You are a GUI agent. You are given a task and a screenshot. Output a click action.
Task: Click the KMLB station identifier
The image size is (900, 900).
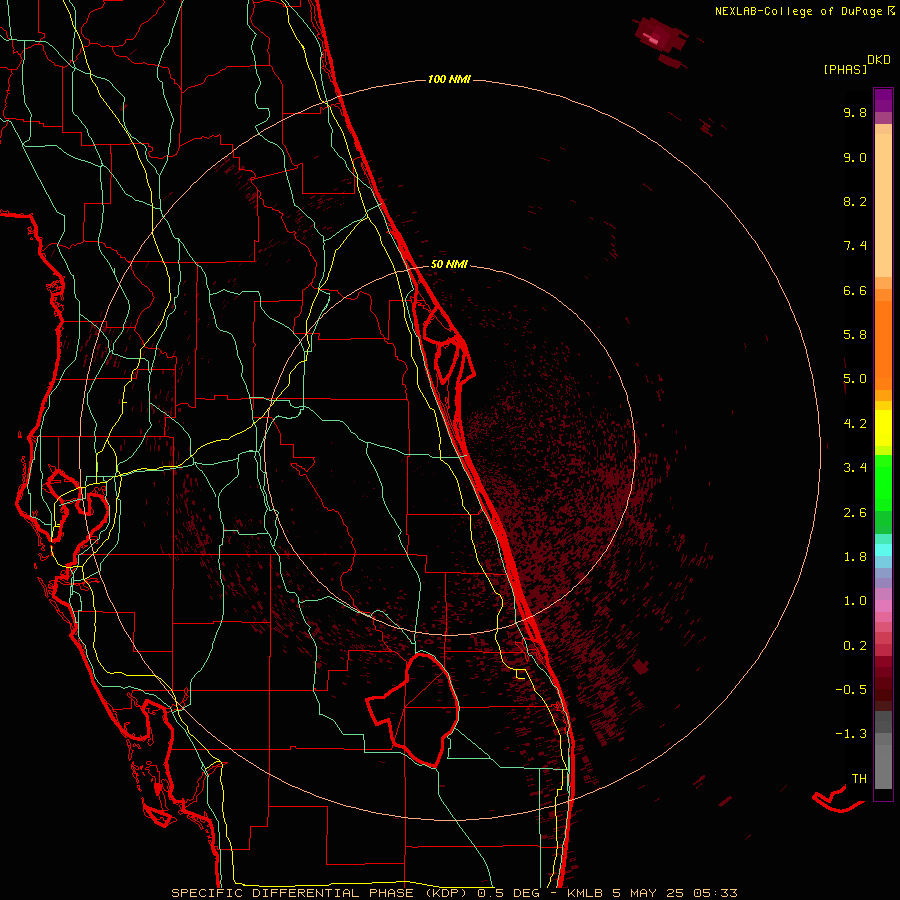[x=585, y=893]
